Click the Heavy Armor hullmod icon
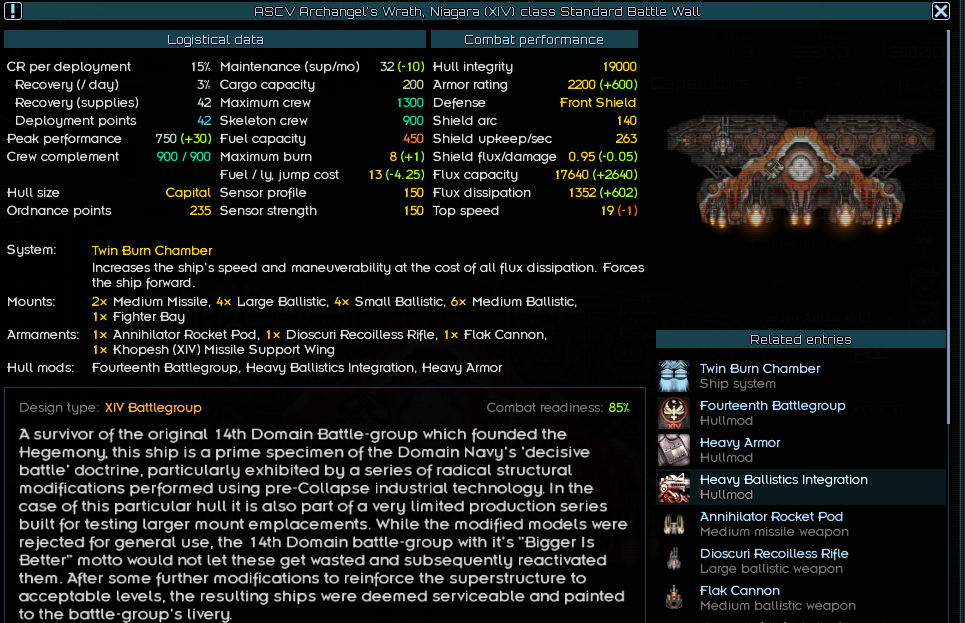This screenshot has width=965, height=623. point(674,449)
